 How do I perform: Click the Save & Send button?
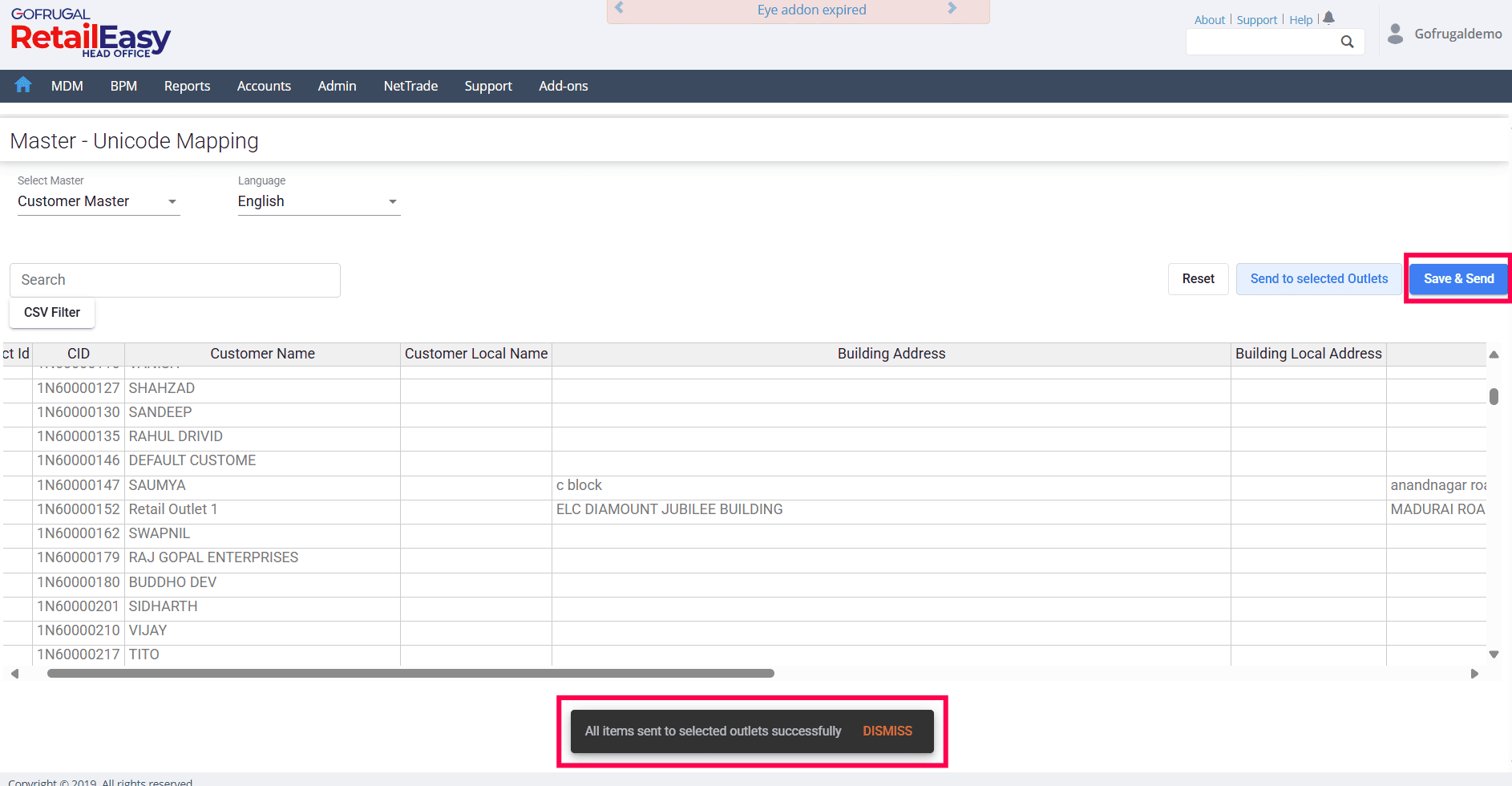(x=1458, y=279)
